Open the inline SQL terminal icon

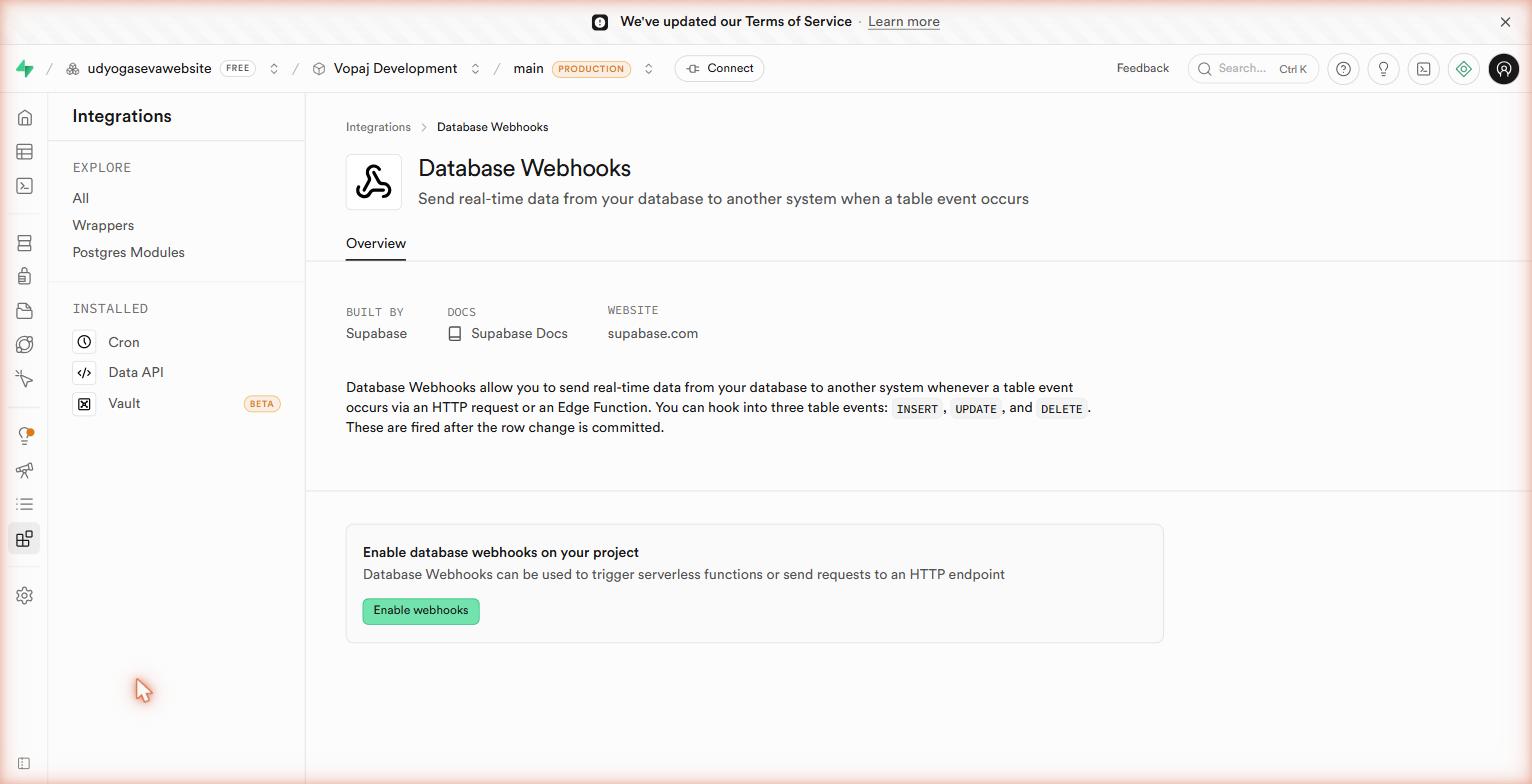[x=1423, y=69]
